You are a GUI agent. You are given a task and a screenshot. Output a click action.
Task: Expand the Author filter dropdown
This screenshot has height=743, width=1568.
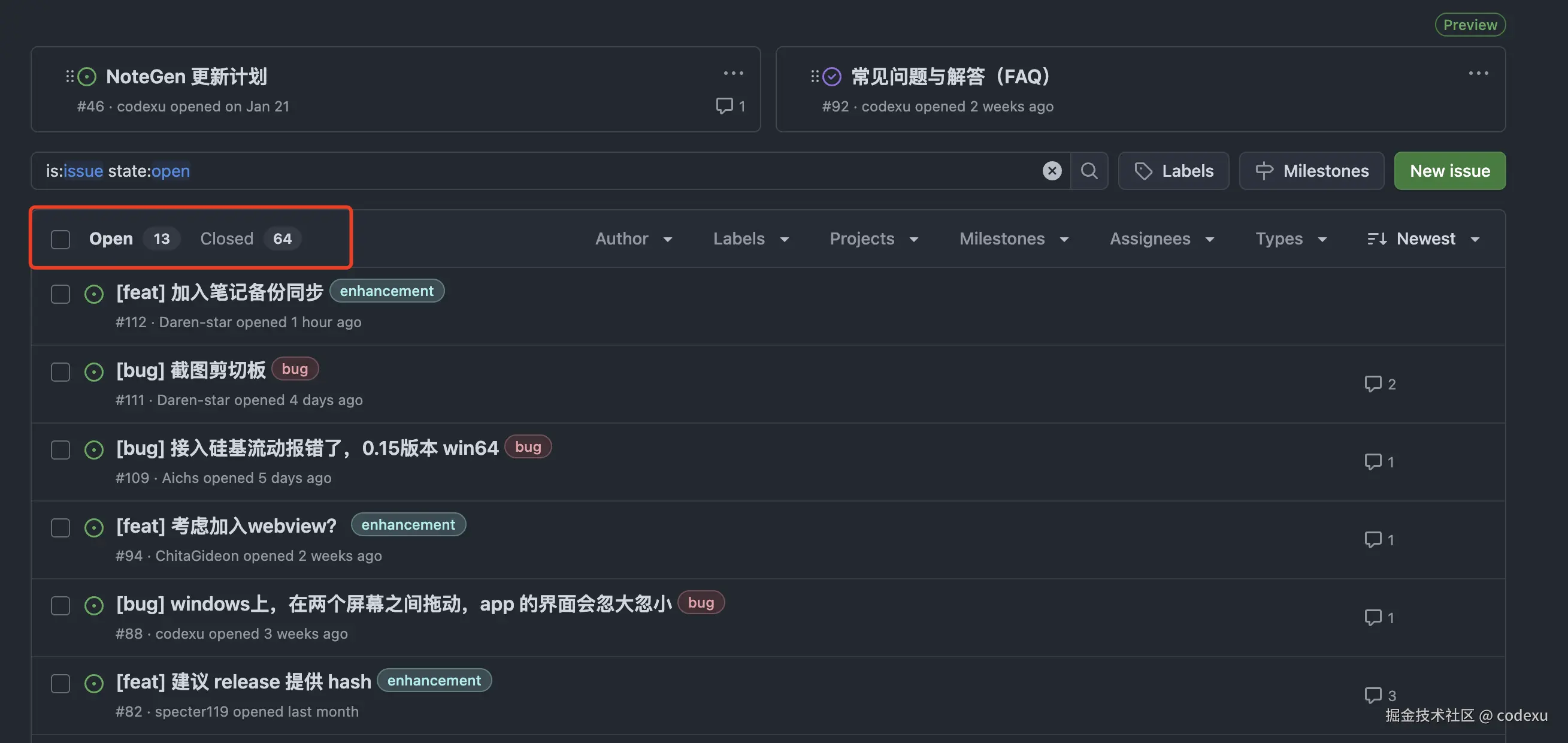[633, 238]
